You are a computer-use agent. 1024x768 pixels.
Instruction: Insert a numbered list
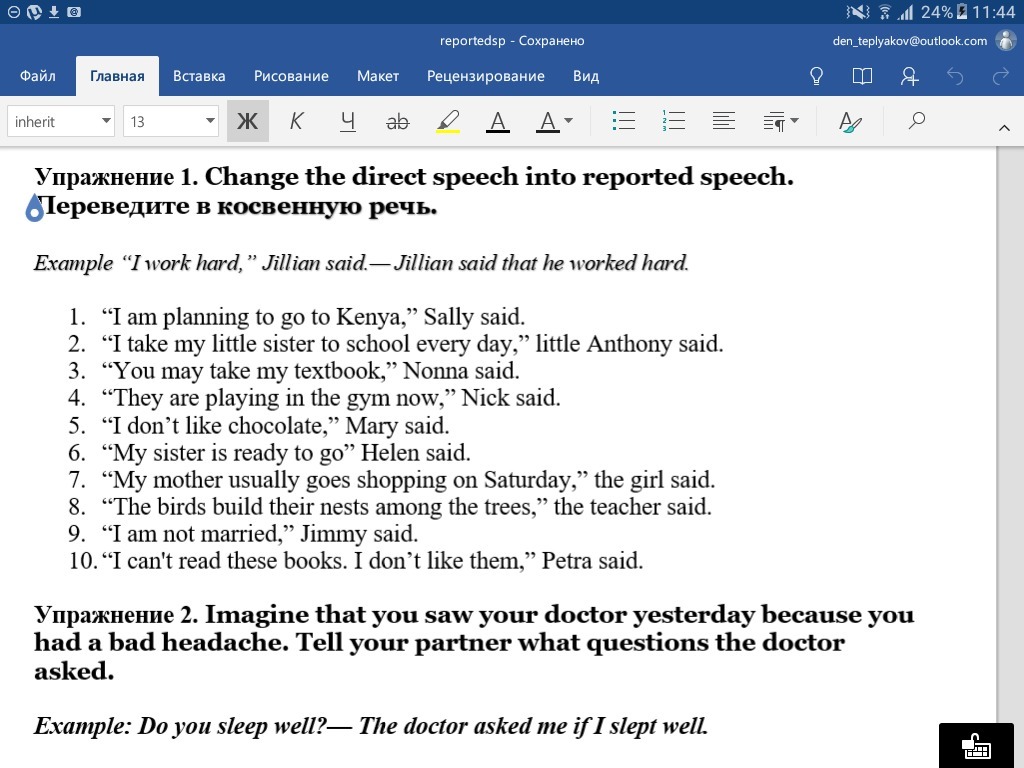pos(673,122)
